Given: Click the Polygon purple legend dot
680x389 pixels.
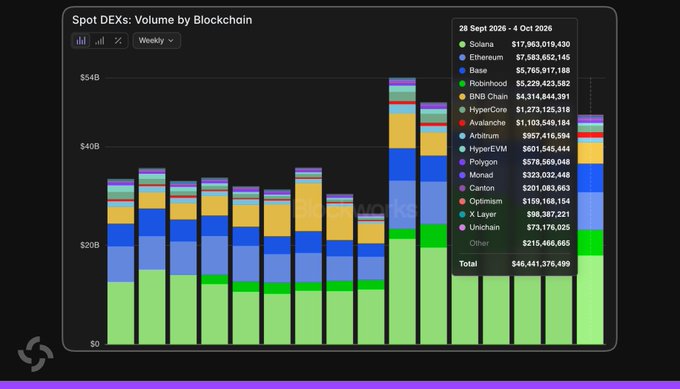Looking at the screenshot, I should tap(462, 162).
